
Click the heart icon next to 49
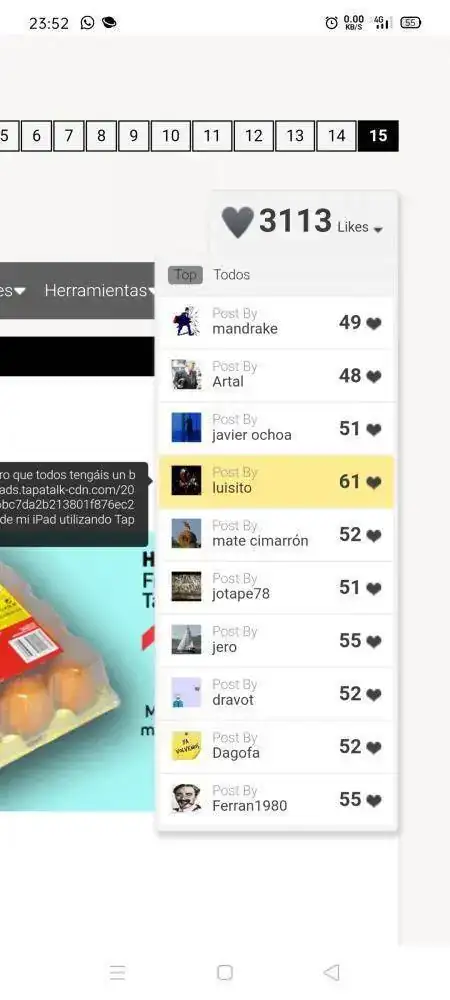(374, 323)
